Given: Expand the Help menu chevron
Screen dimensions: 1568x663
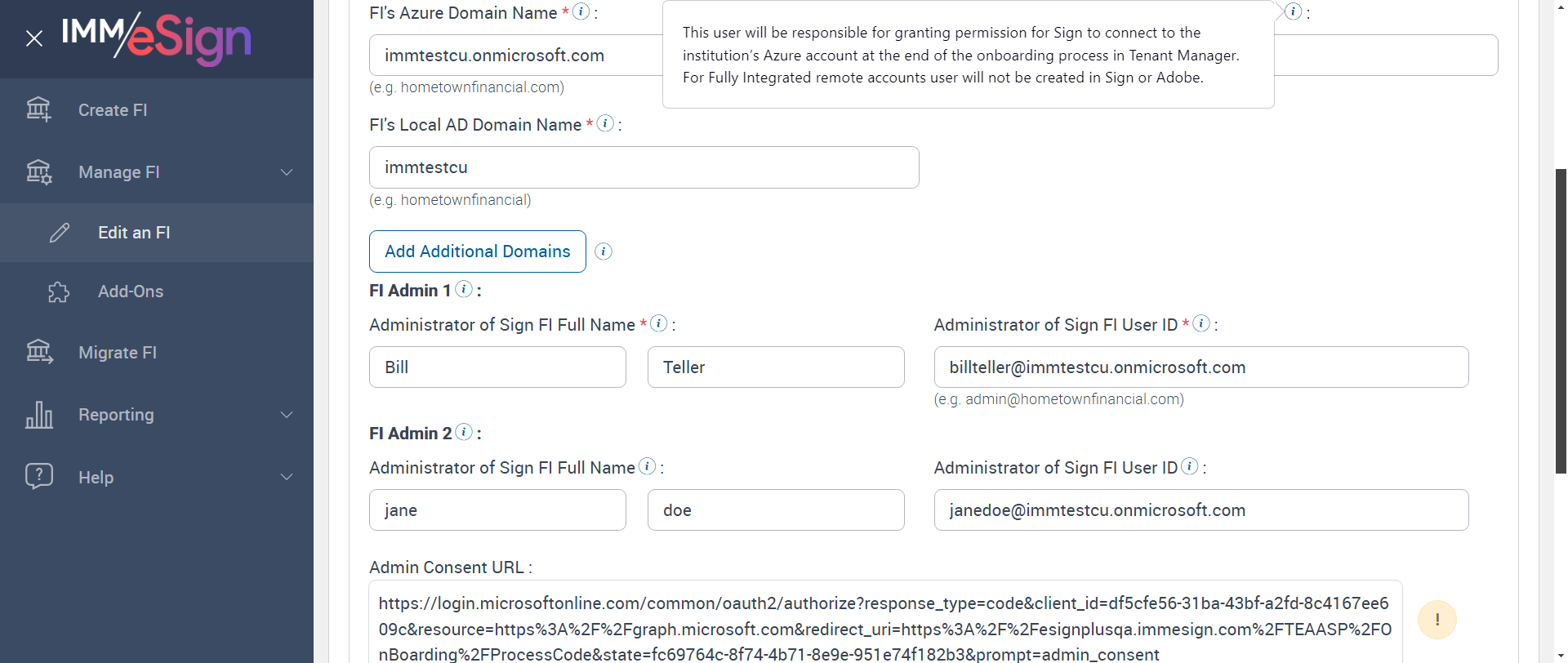Looking at the screenshot, I should click(287, 477).
